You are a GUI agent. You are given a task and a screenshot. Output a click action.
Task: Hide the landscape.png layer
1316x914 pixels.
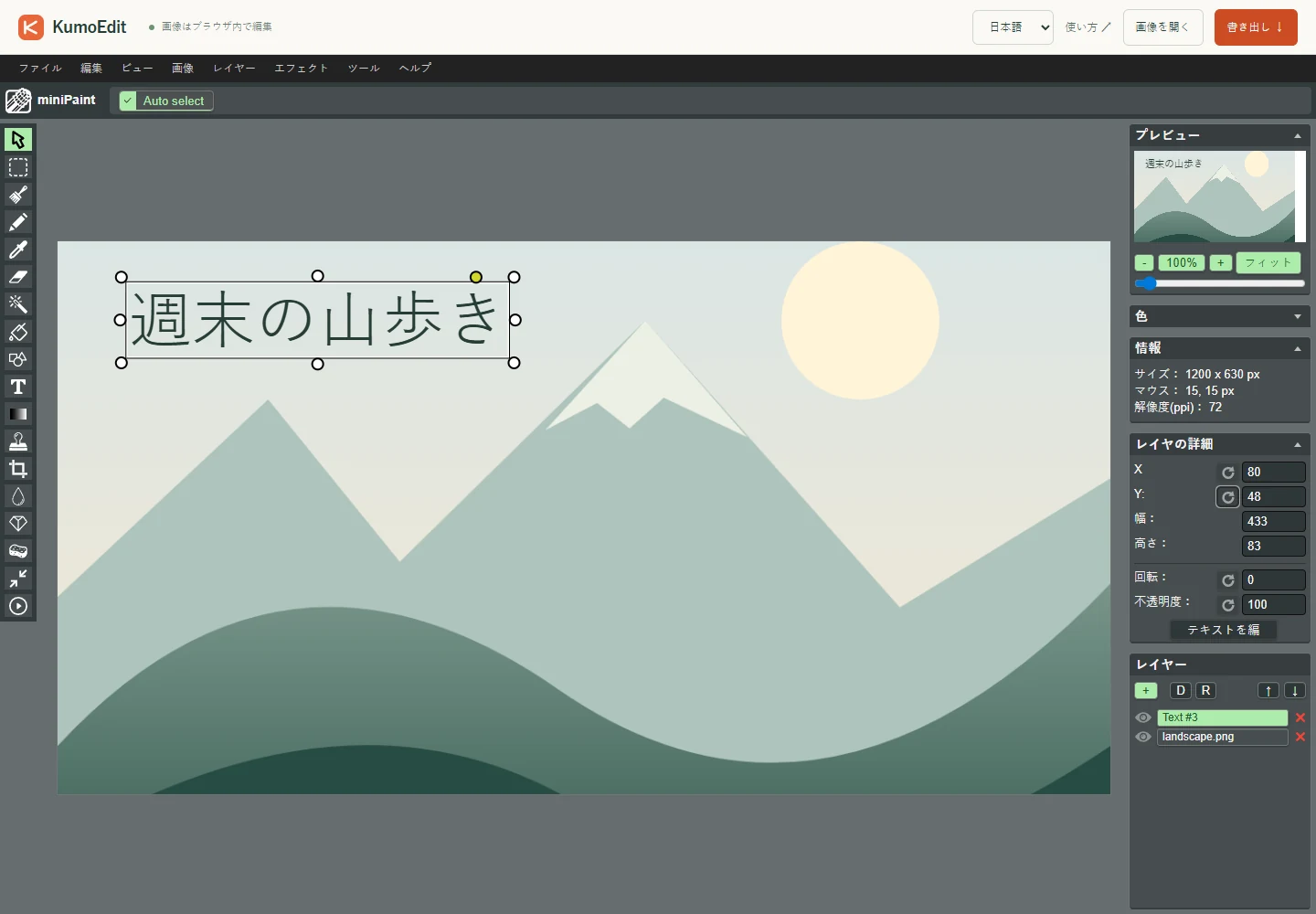[1143, 737]
